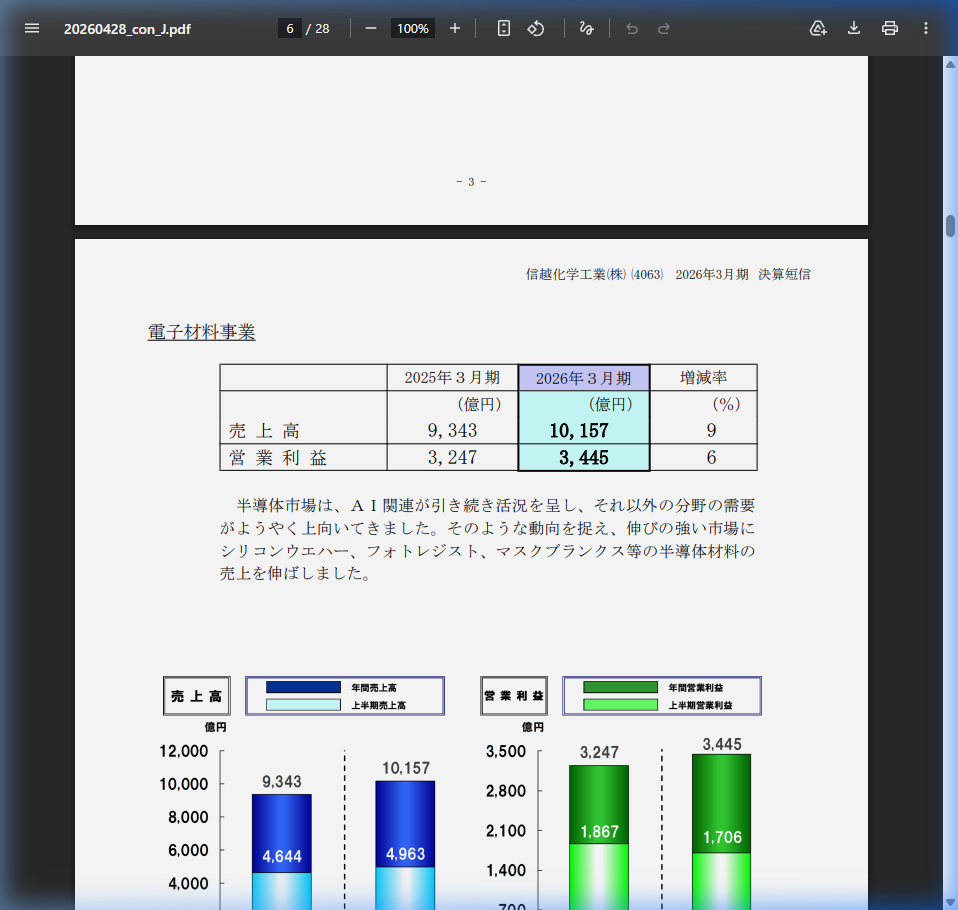Click the 4,963 label in sales bar
958x910 pixels.
pyautogui.click(x=405, y=854)
